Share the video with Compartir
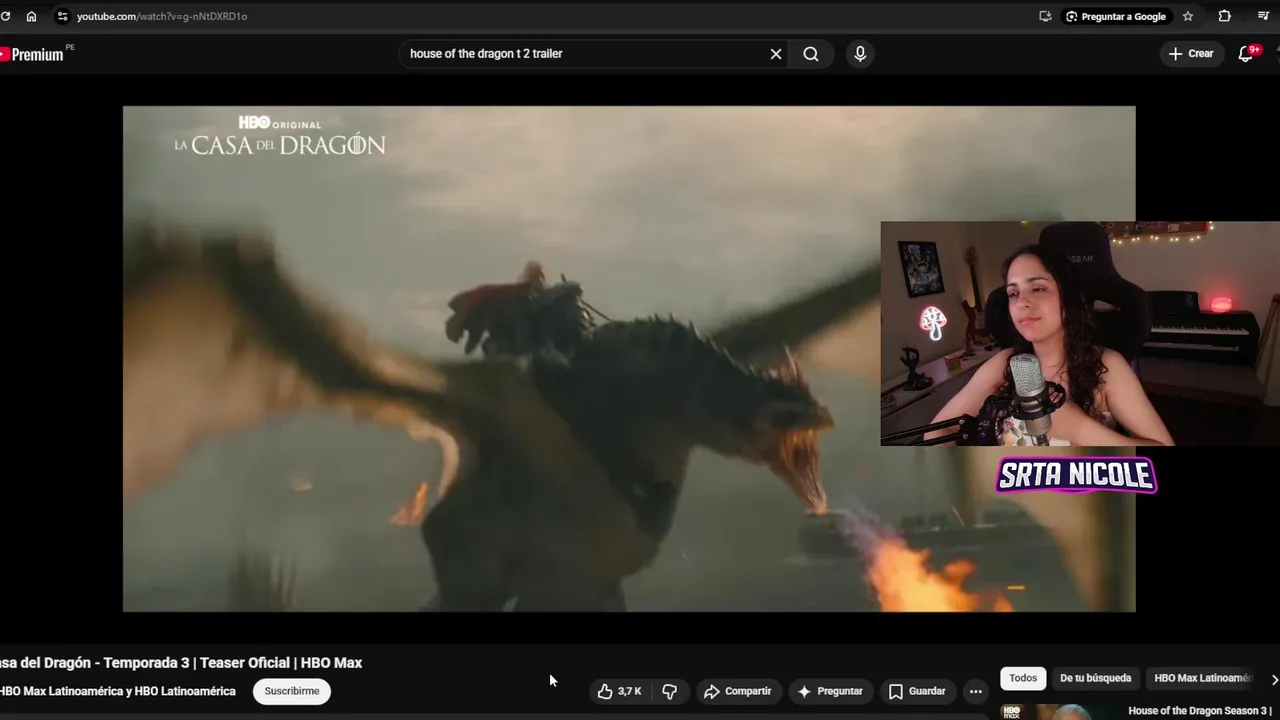 point(738,691)
